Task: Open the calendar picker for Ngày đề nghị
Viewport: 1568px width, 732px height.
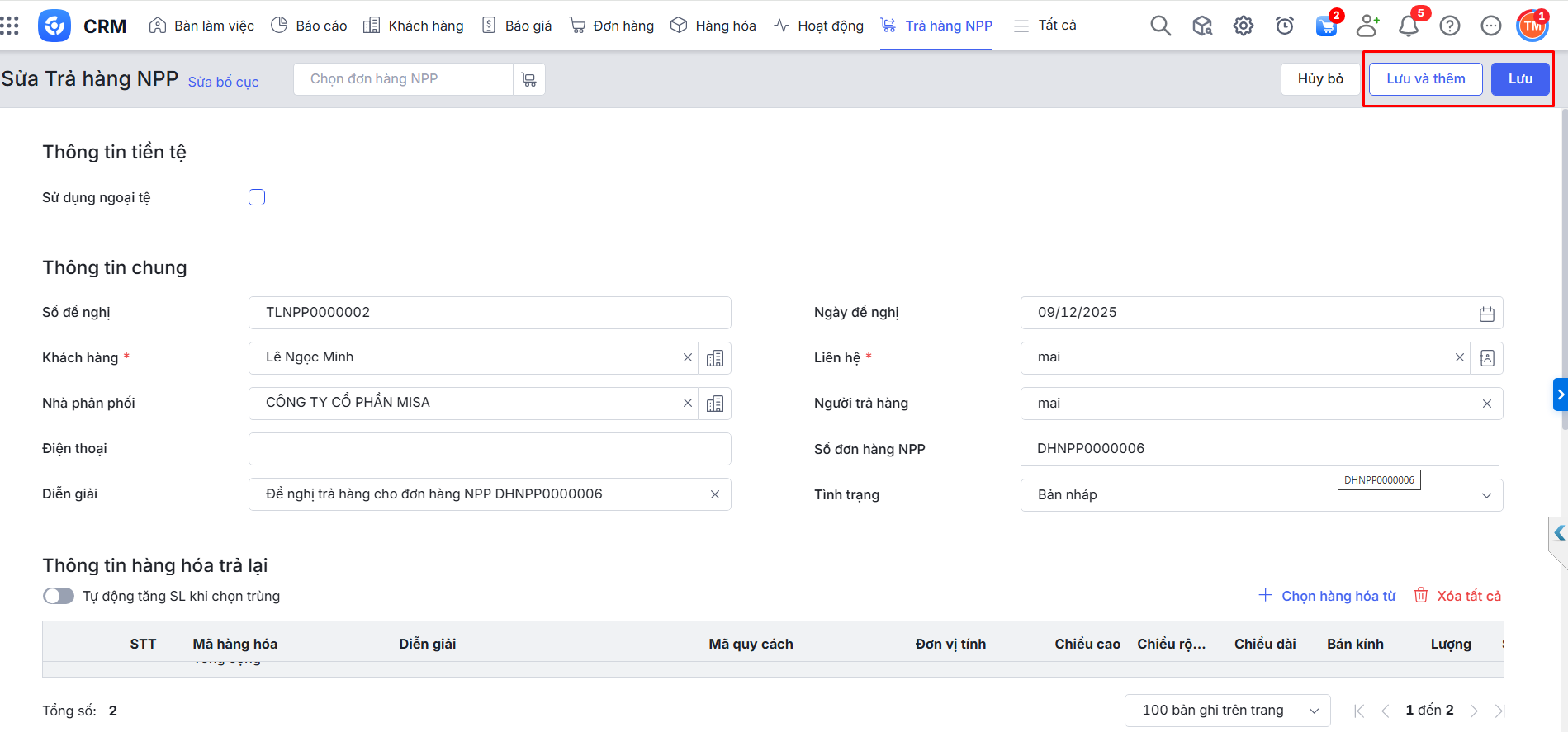Action: [1486, 314]
